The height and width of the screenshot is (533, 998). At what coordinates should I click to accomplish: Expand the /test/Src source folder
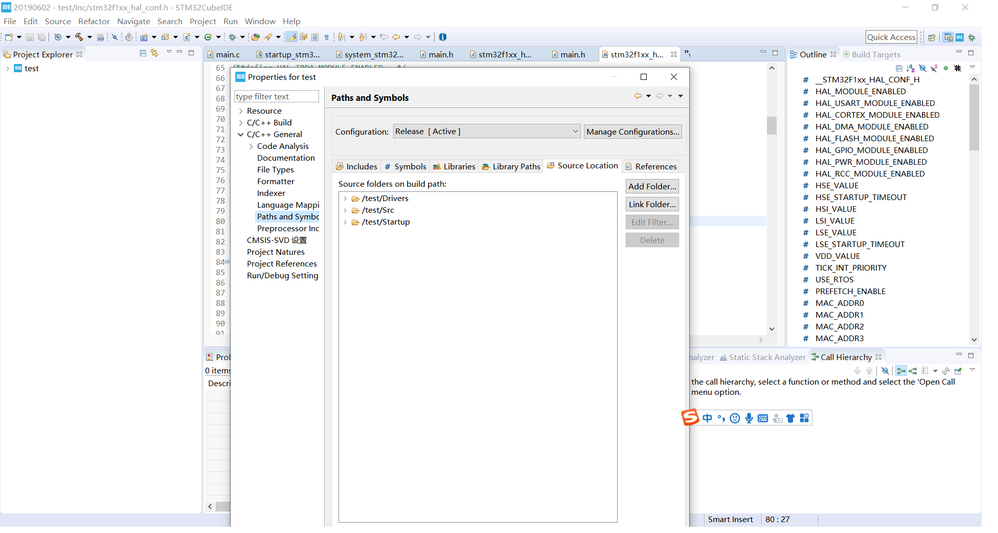pyautogui.click(x=345, y=210)
